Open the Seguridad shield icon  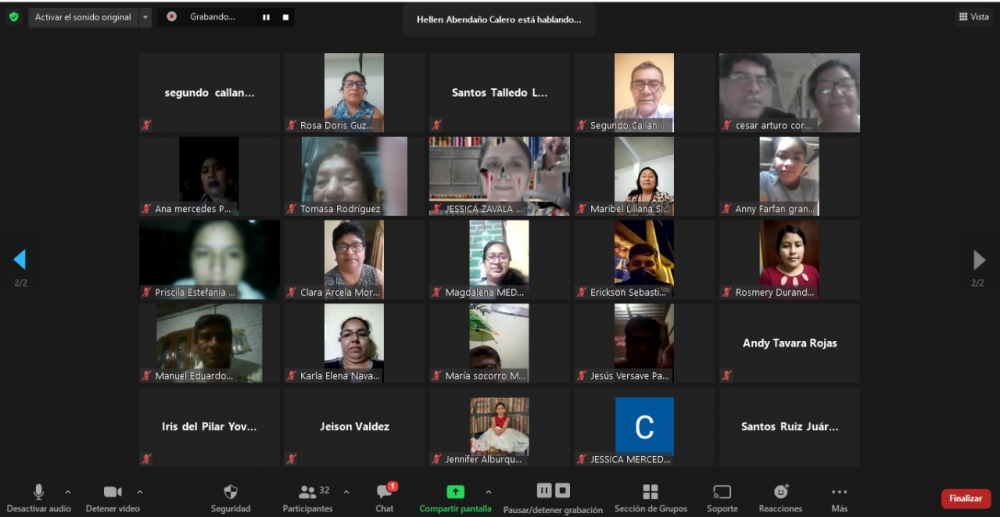click(x=230, y=492)
